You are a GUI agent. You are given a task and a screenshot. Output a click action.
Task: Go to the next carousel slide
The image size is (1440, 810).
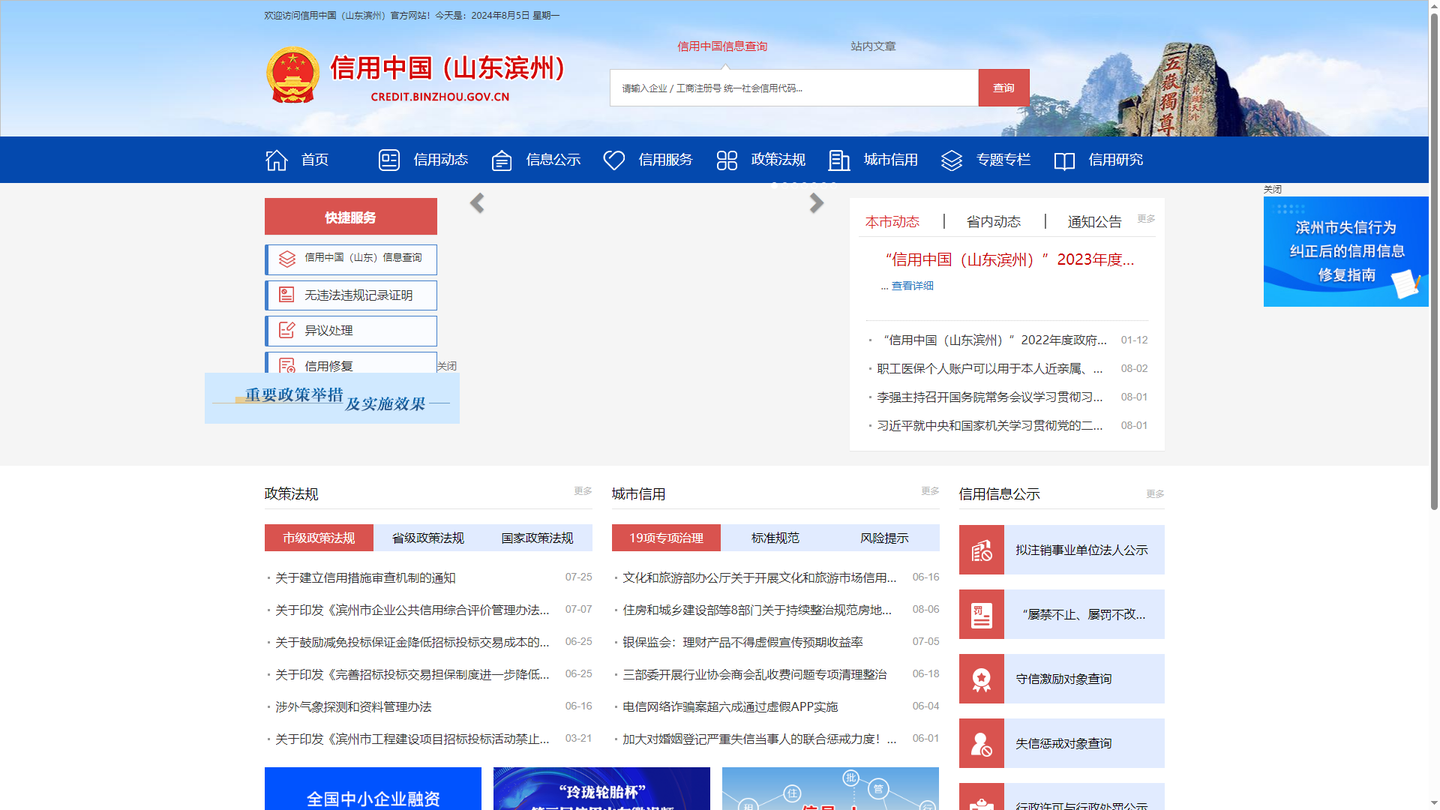[817, 203]
